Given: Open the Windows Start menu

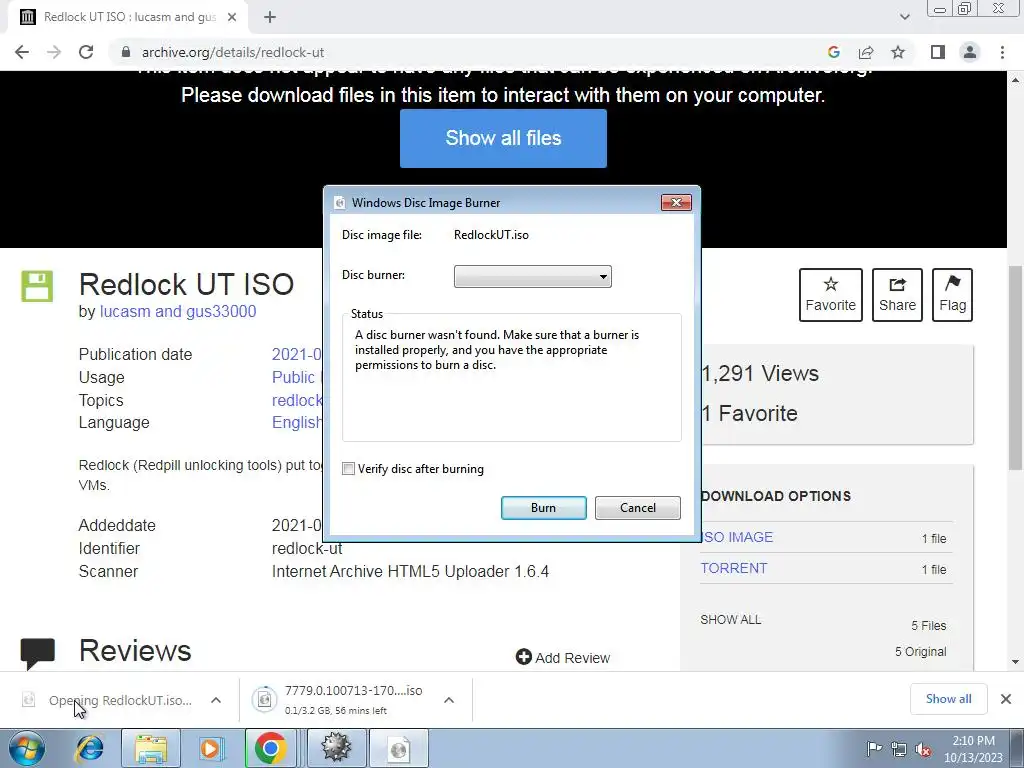Looking at the screenshot, I should click(26, 748).
